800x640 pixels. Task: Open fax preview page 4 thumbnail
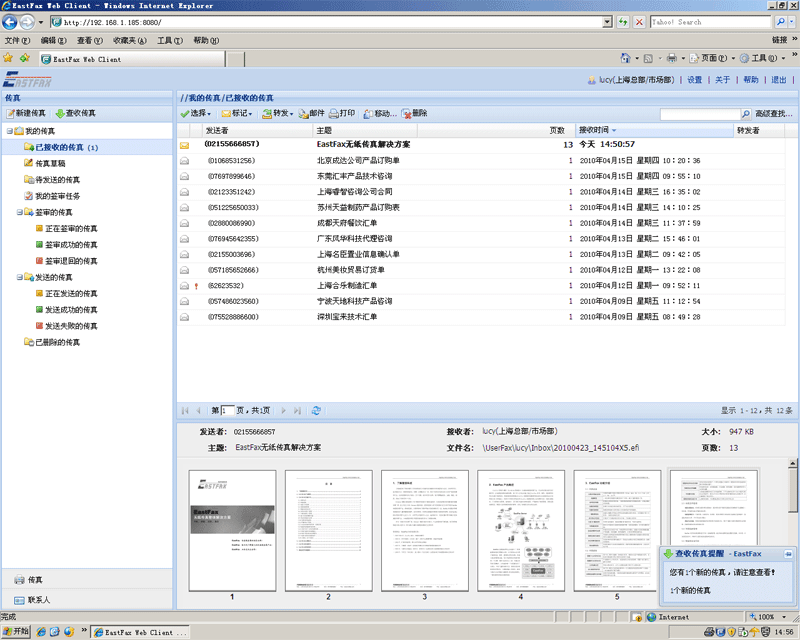[x=521, y=531]
